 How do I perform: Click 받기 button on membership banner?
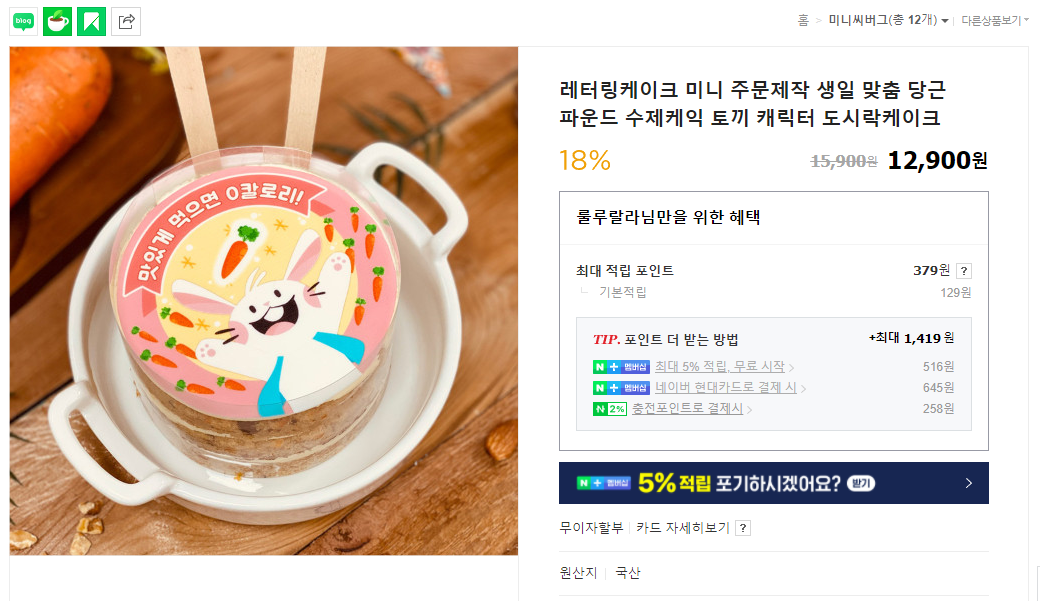click(x=861, y=484)
